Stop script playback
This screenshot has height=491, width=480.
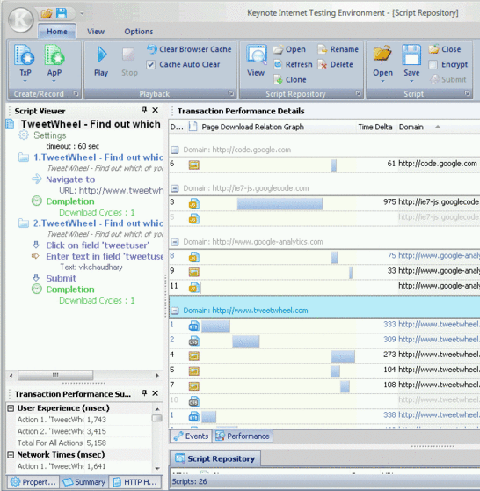(129, 62)
